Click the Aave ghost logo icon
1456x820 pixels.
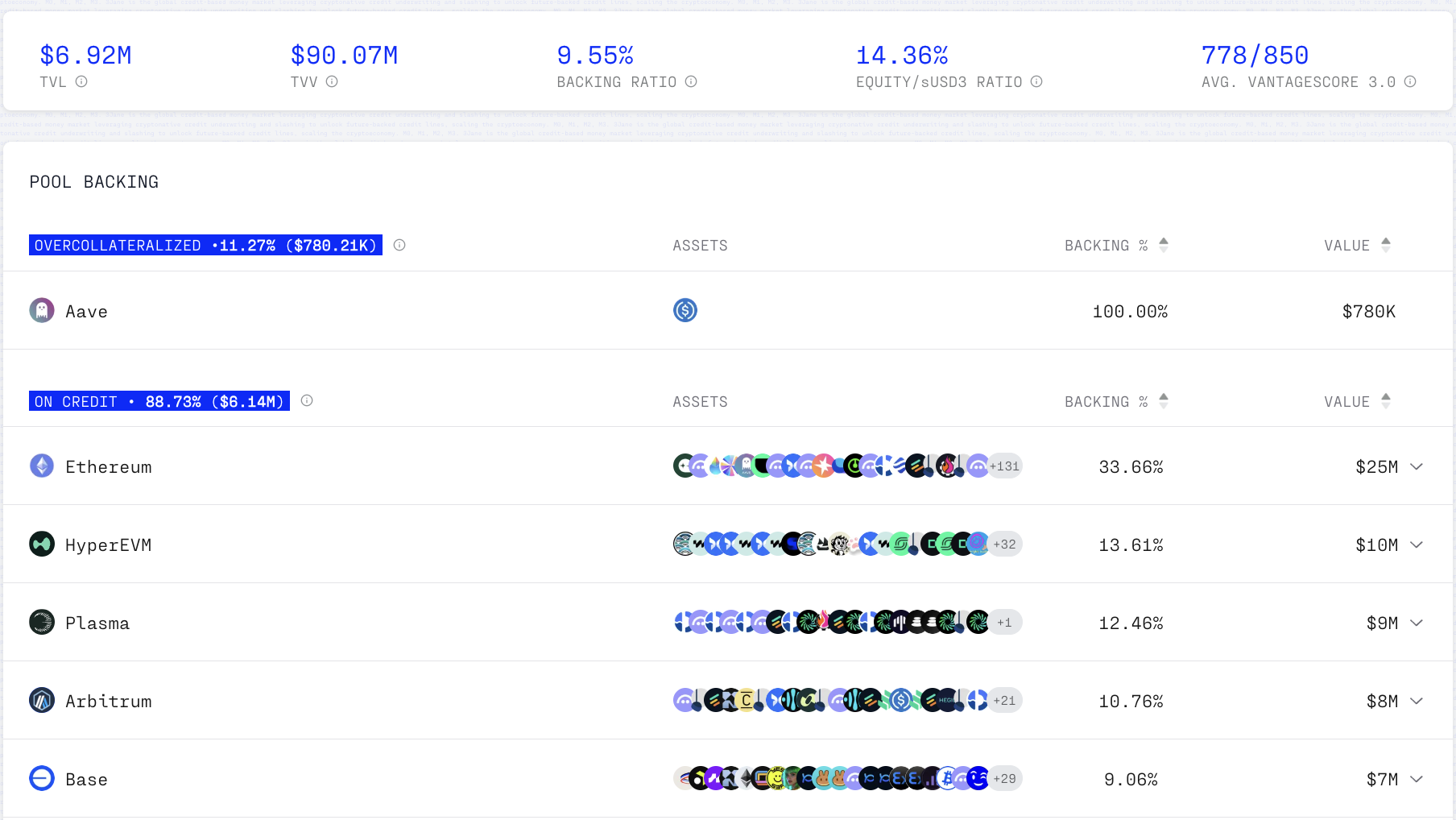[42, 310]
